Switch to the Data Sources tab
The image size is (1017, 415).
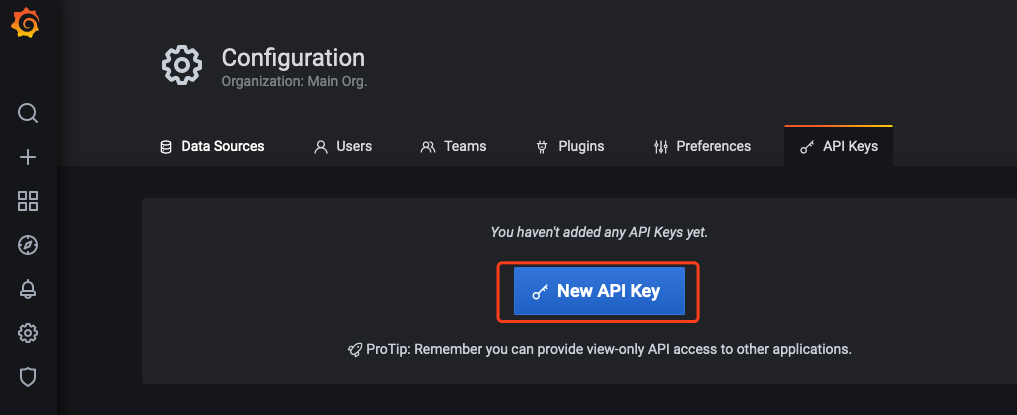coord(212,146)
